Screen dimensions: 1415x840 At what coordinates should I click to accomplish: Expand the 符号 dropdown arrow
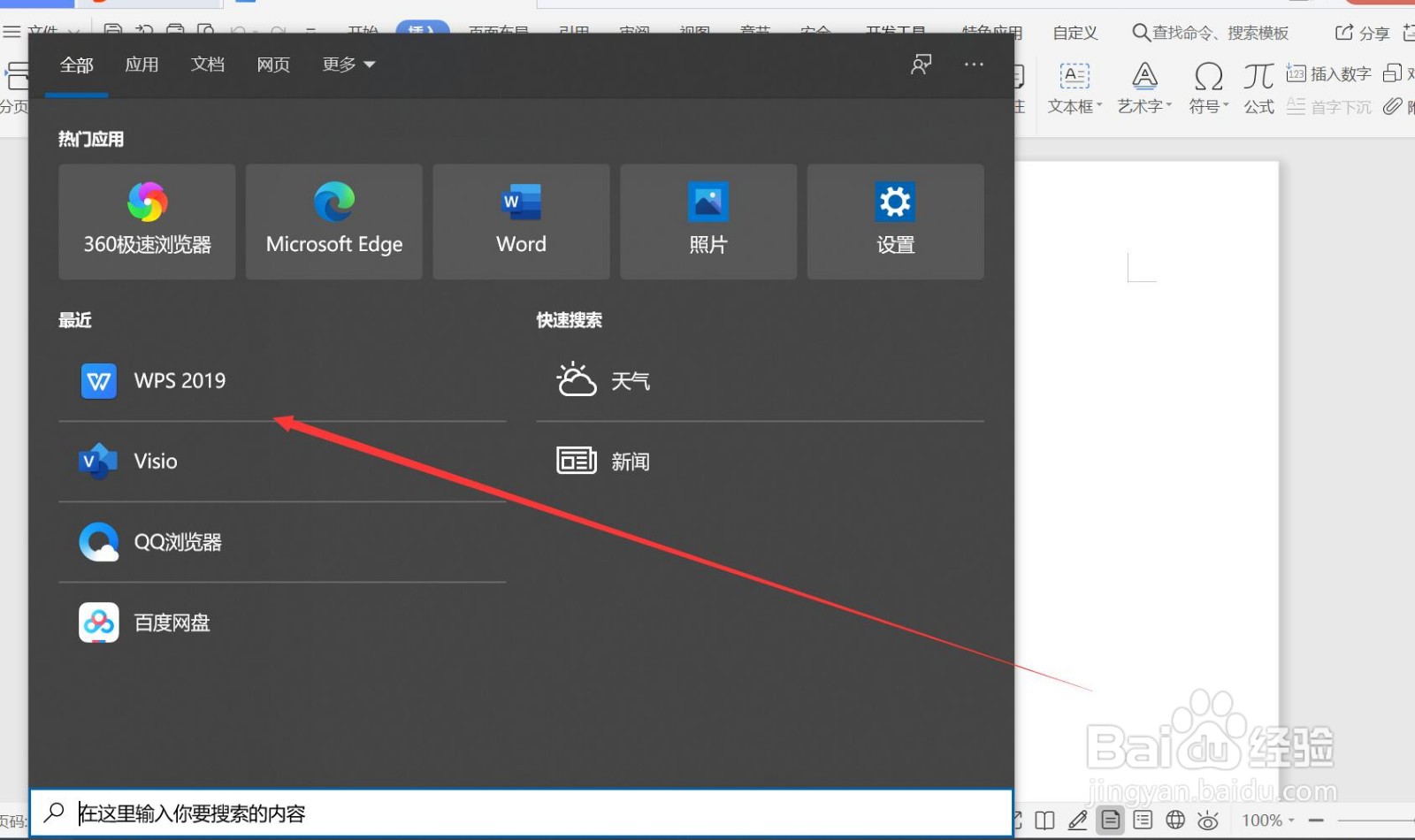point(1226,106)
